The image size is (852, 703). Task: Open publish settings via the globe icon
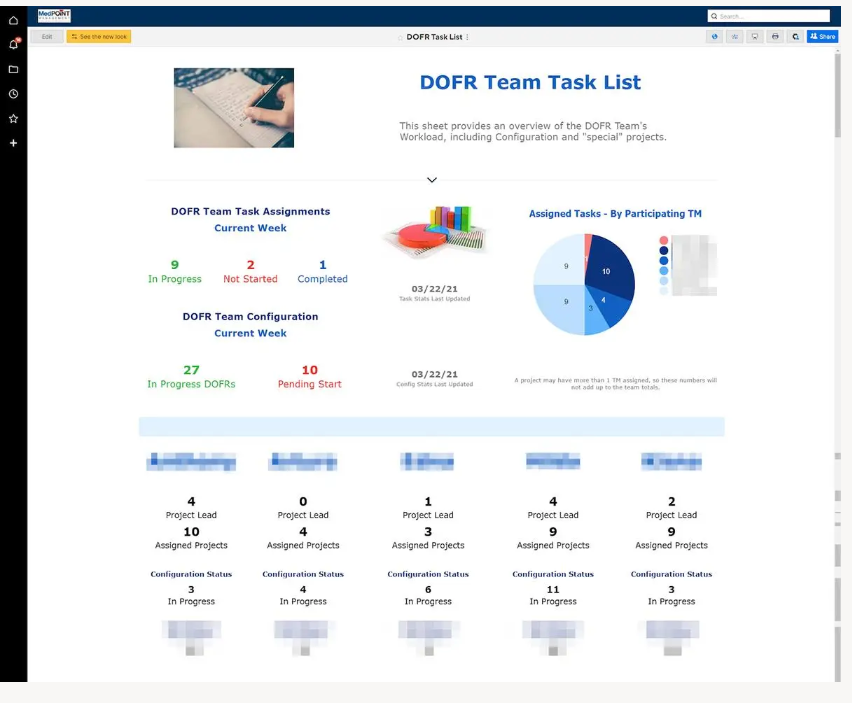click(x=715, y=36)
